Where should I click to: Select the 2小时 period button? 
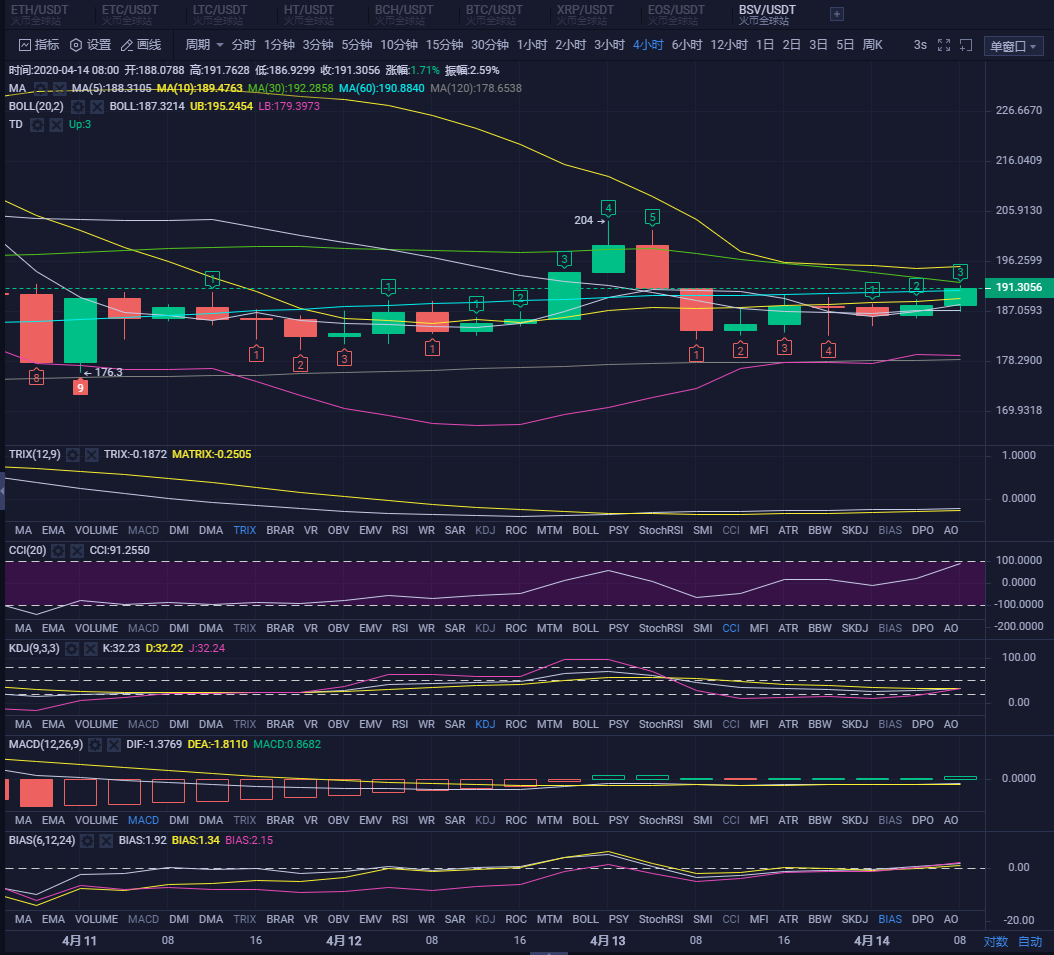(571, 45)
